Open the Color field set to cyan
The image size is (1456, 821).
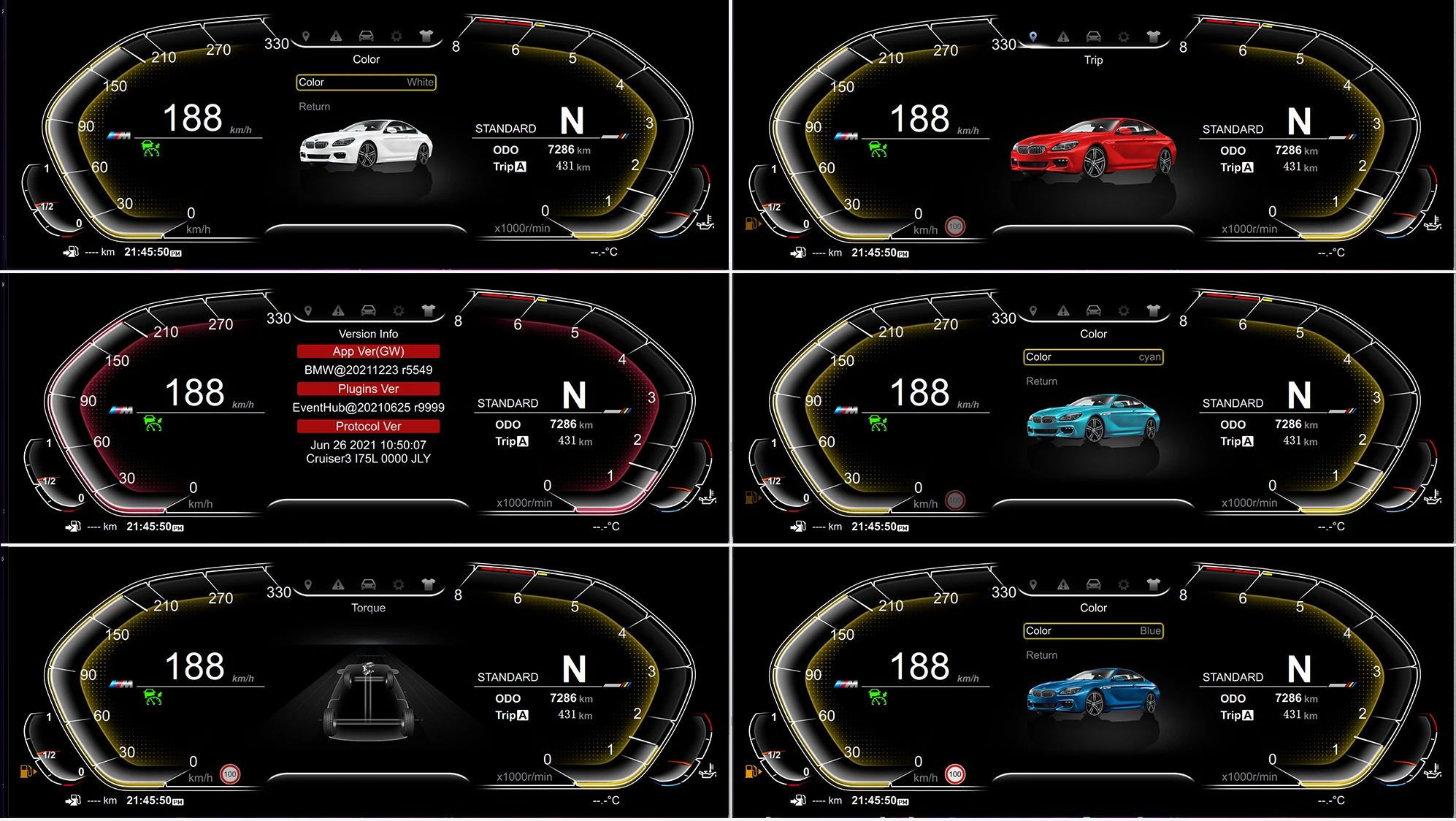click(1093, 357)
